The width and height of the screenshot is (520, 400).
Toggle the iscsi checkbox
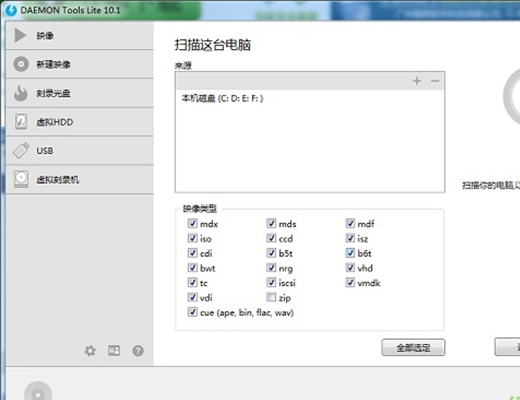pos(271,282)
